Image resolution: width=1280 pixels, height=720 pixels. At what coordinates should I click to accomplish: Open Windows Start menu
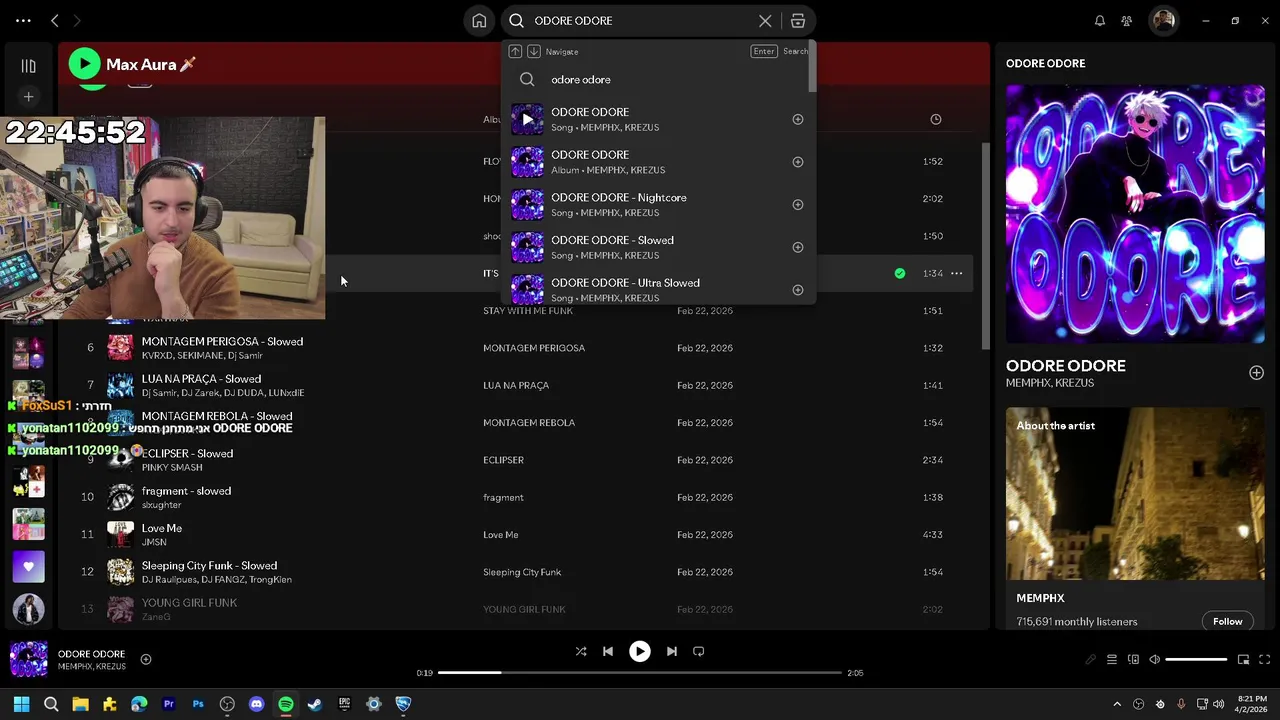coord(22,704)
